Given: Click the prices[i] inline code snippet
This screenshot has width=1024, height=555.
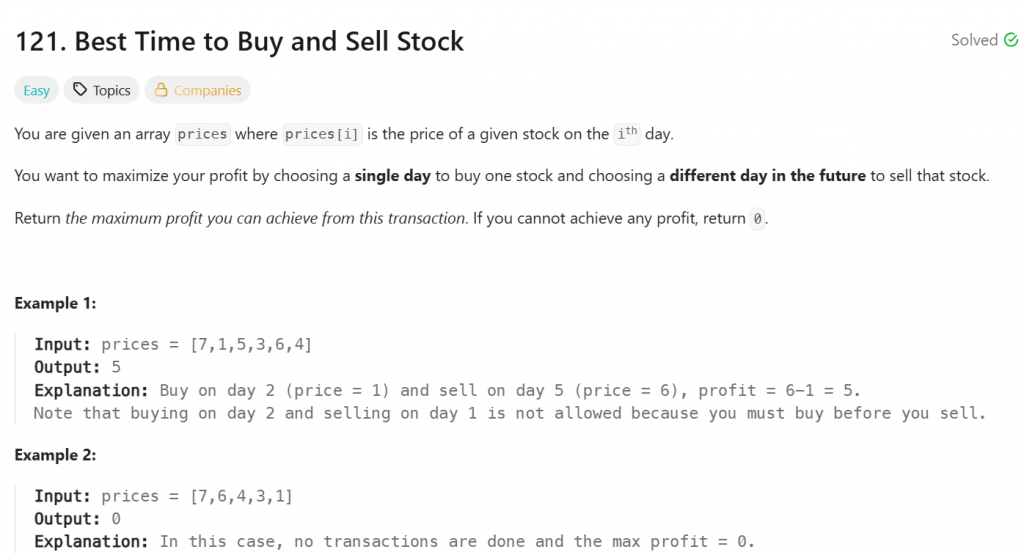Looking at the screenshot, I should [322, 134].
